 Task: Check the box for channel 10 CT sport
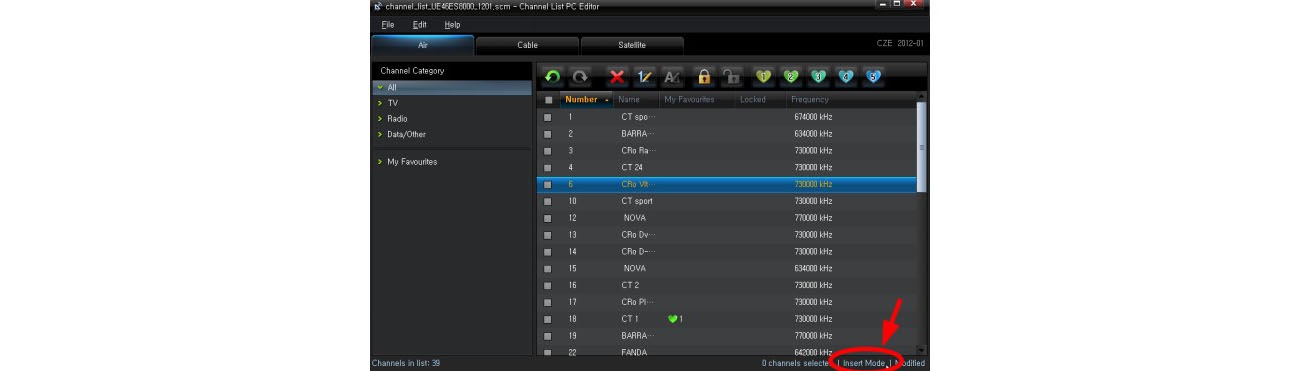click(x=548, y=201)
